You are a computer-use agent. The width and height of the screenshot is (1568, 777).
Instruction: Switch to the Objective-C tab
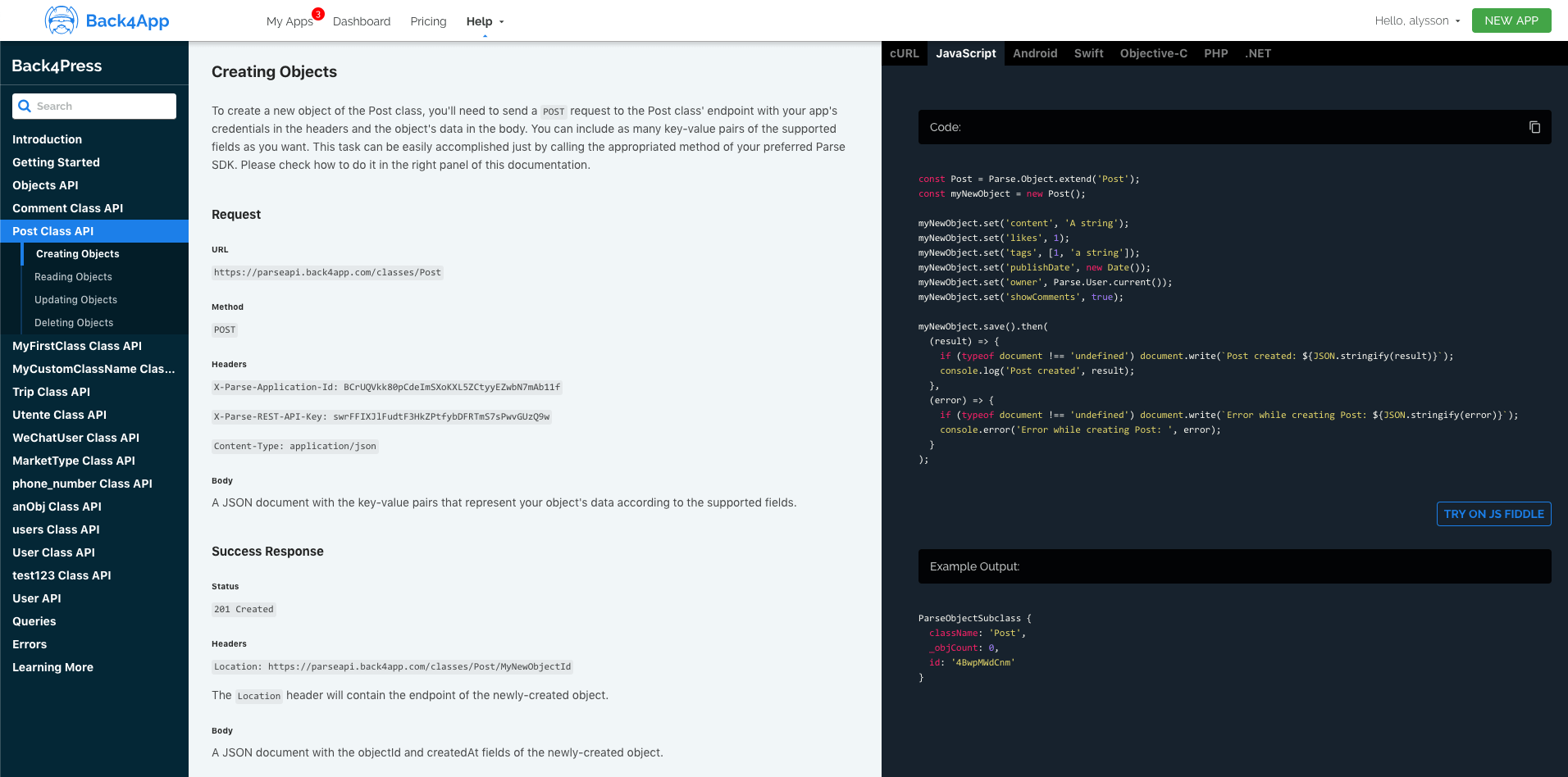click(1153, 53)
